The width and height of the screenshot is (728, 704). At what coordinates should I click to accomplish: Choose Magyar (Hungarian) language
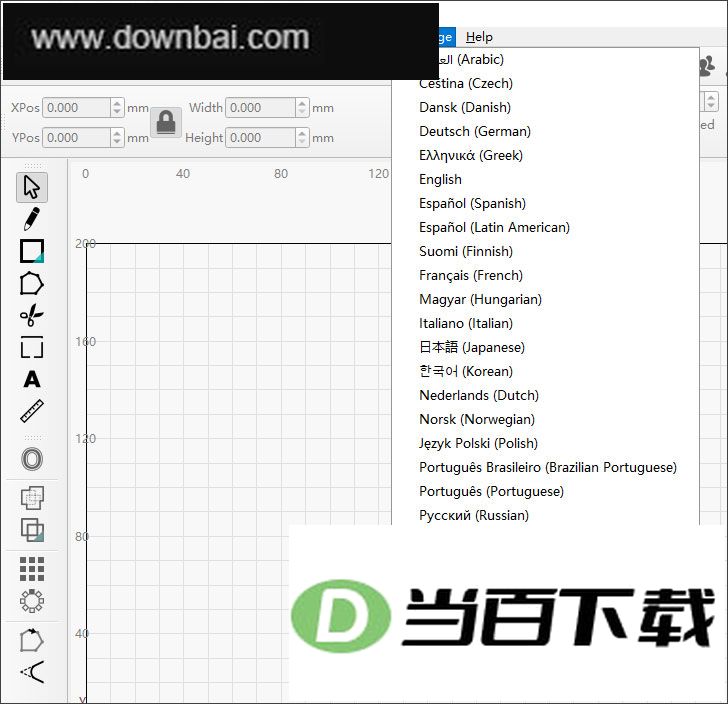click(546, 300)
